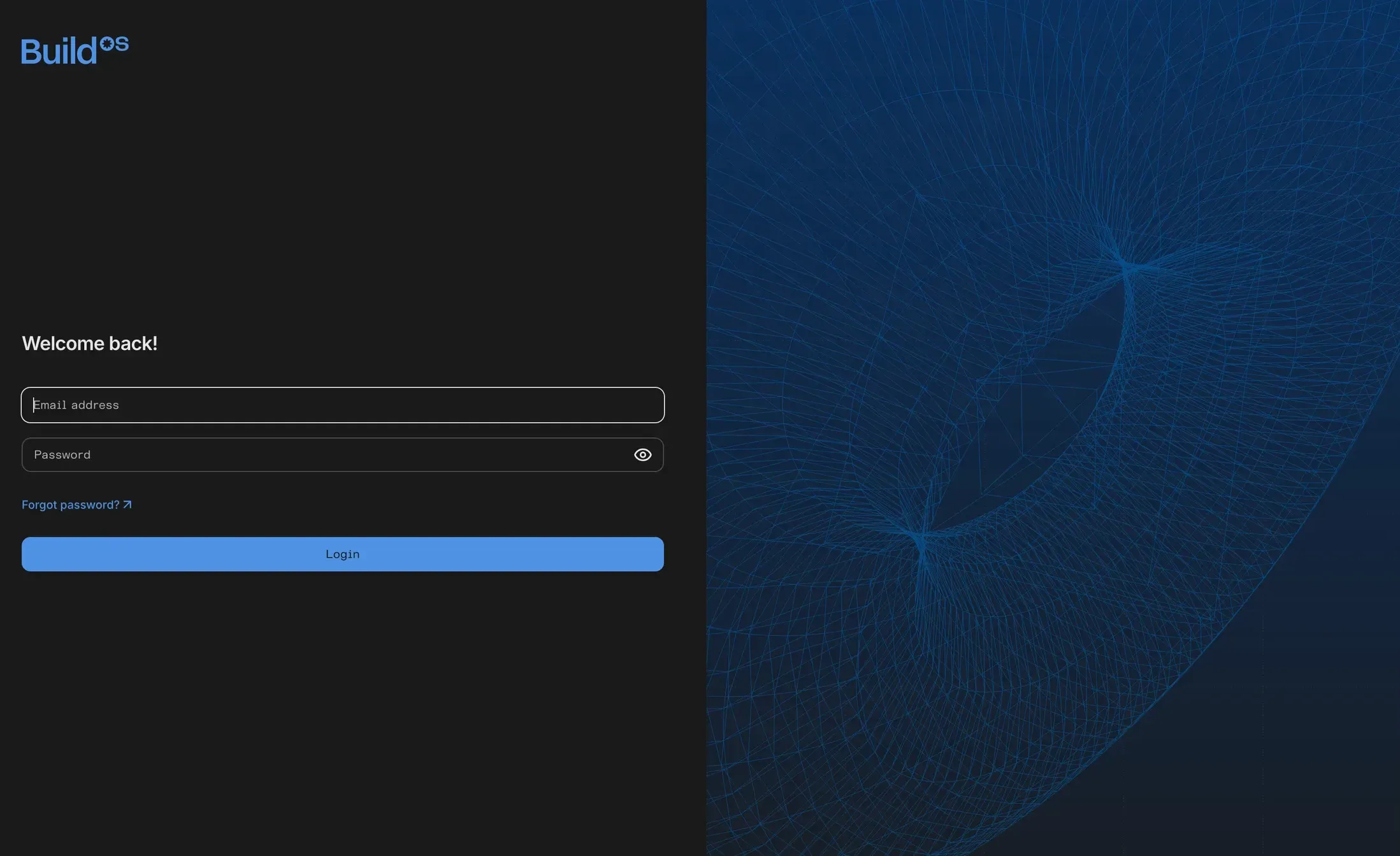Open the Forgot password link
The width and height of the screenshot is (1400, 856).
(x=76, y=505)
